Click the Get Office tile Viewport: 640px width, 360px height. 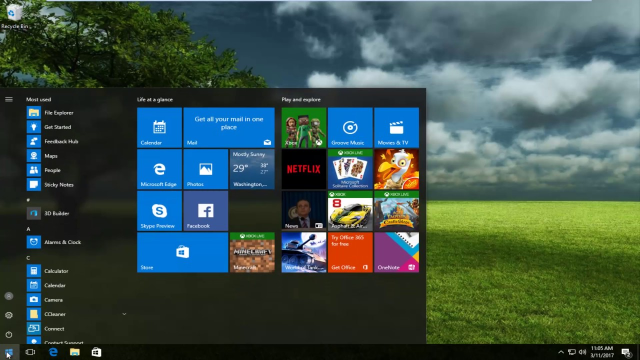click(x=350, y=252)
